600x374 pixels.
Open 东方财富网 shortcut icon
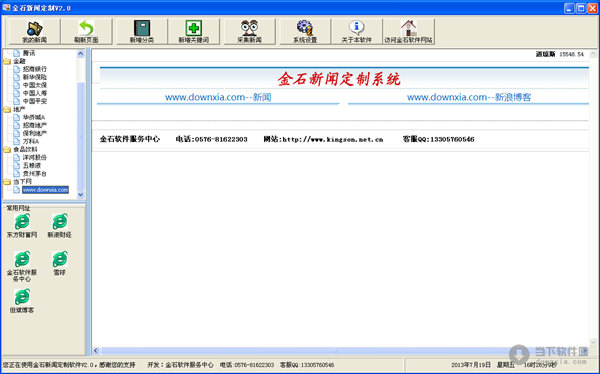[22, 226]
